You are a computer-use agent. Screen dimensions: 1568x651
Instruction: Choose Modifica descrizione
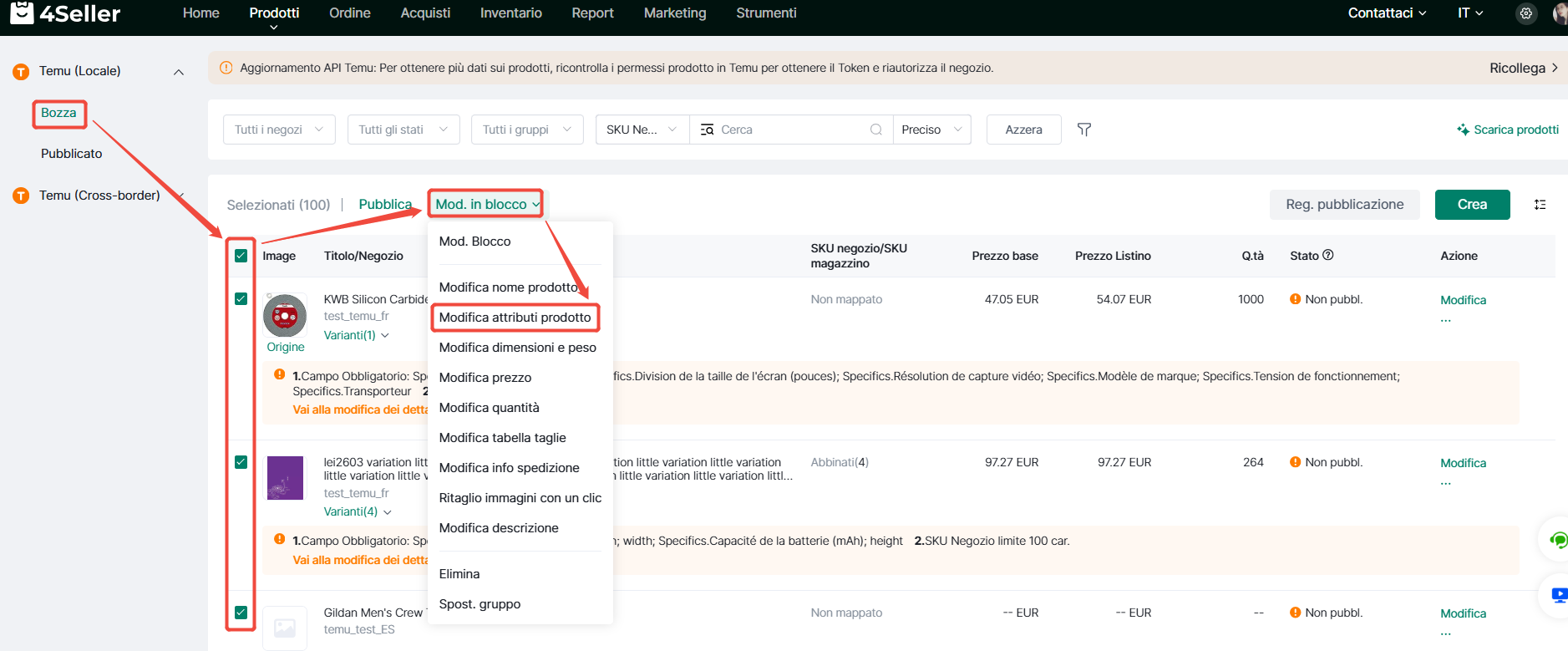pyautogui.click(x=520, y=528)
